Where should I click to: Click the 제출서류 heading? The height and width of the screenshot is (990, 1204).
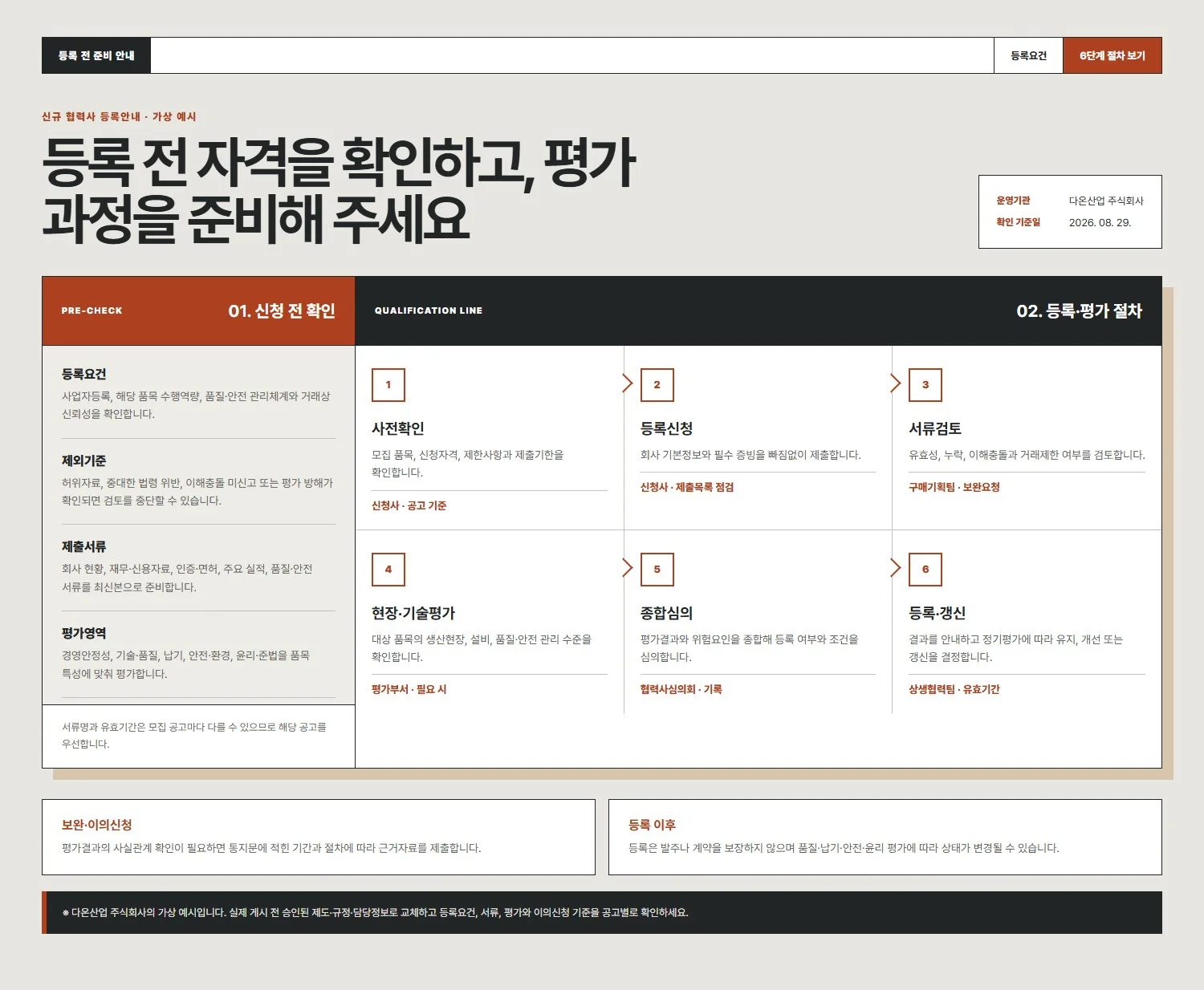(84, 546)
